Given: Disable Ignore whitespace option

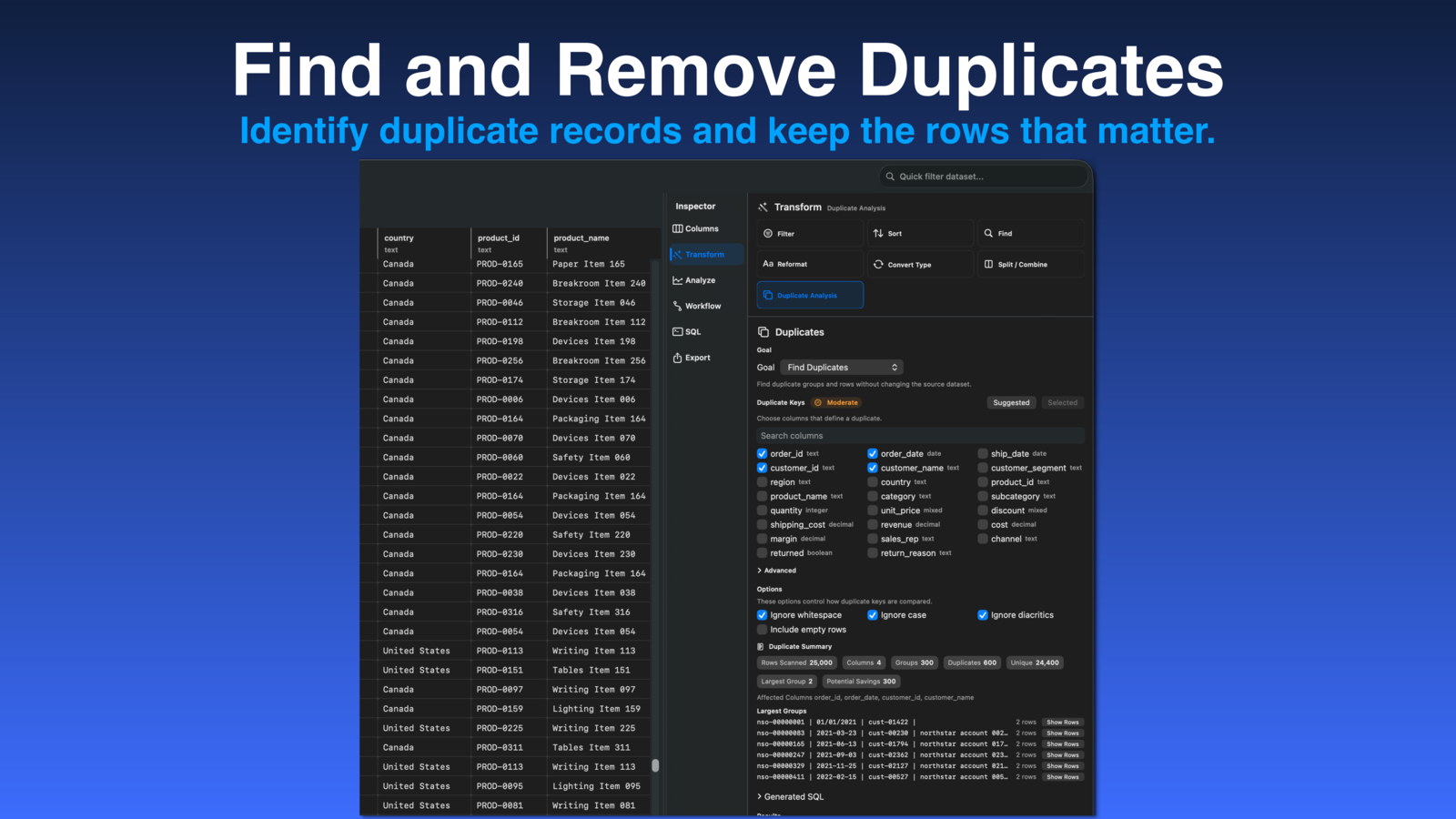Looking at the screenshot, I should [762, 615].
